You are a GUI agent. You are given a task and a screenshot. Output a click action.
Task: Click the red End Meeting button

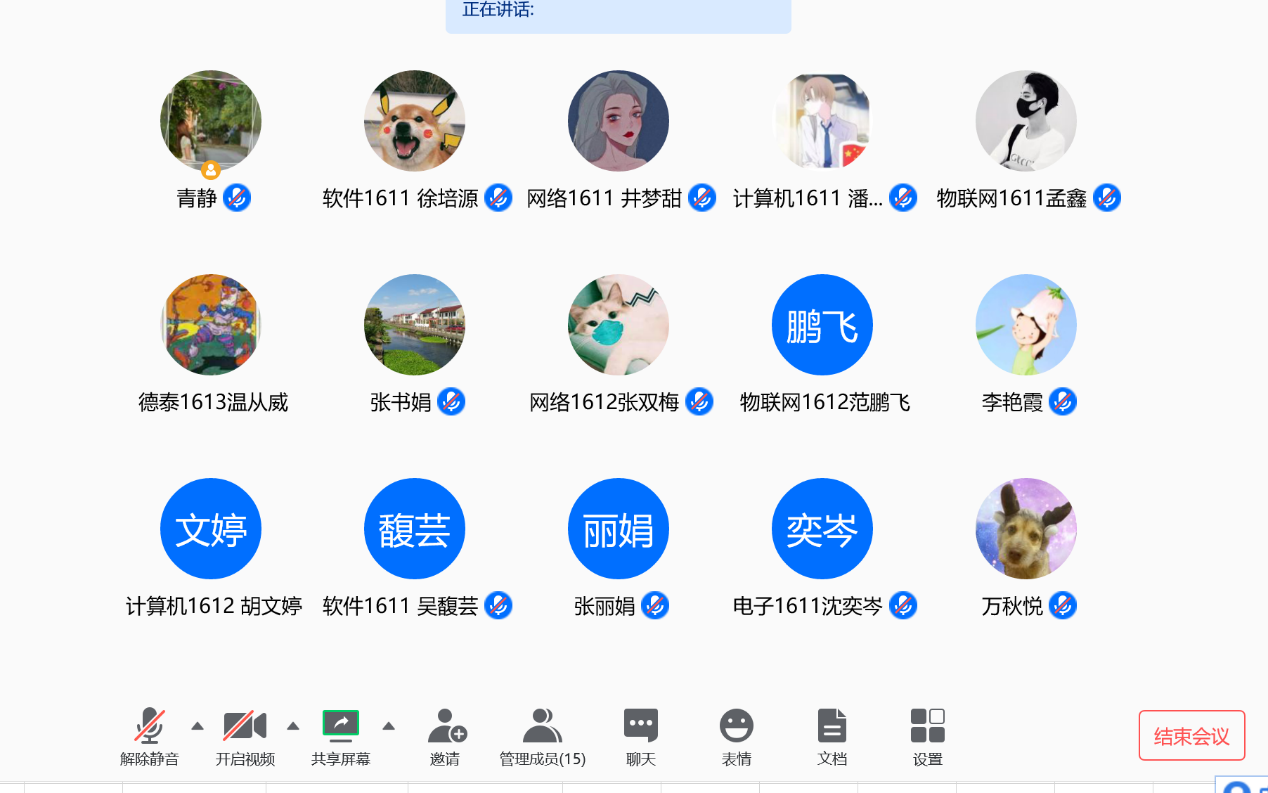(1191, 736)
